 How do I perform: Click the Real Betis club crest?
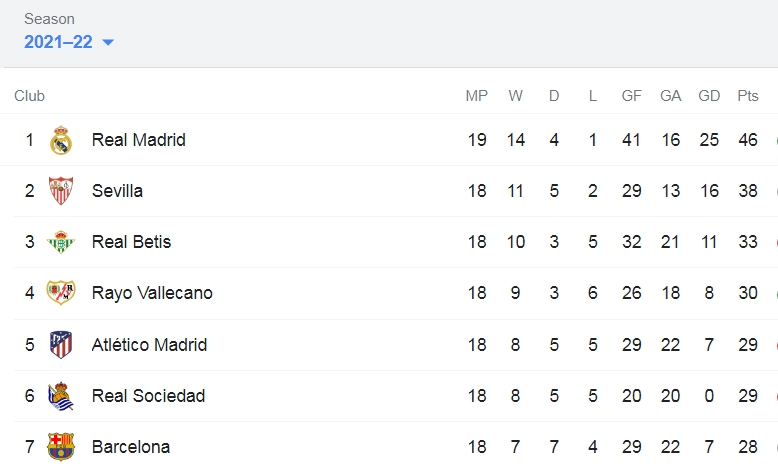click(x=61, y=242)
